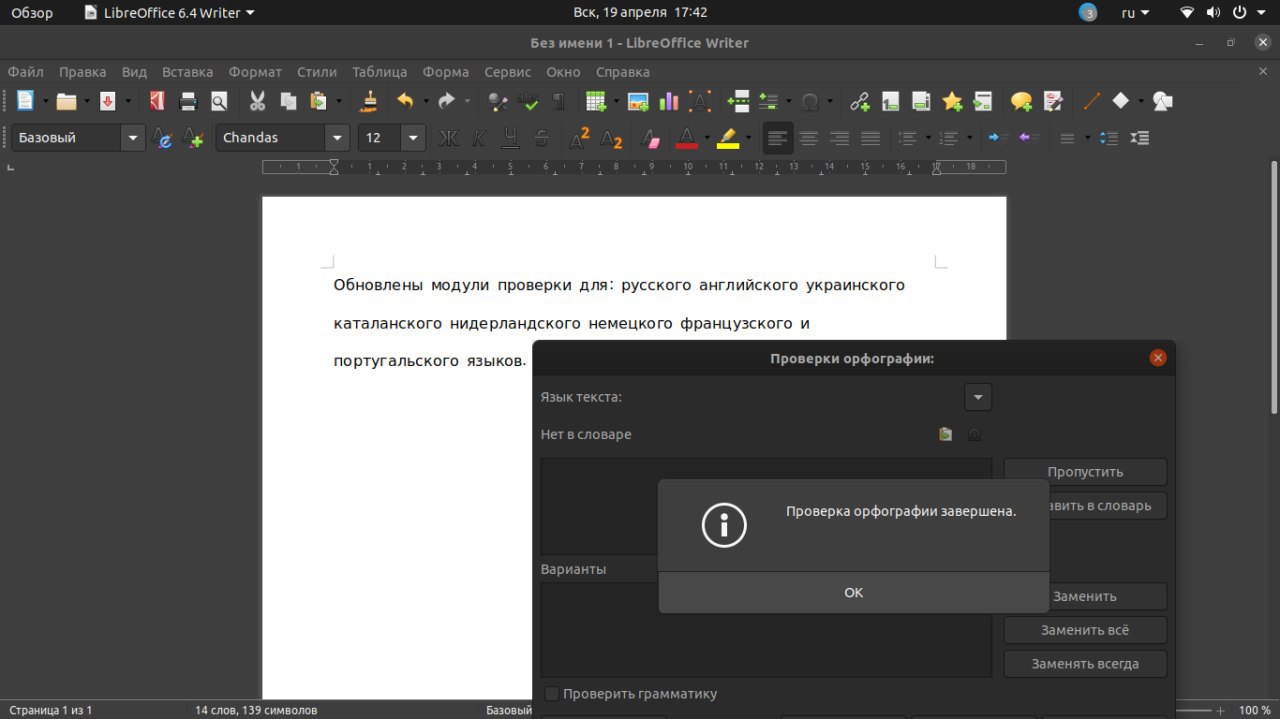Open the basic shapes dropdown arrow

pyautogui.click(x=1141, y=101)
